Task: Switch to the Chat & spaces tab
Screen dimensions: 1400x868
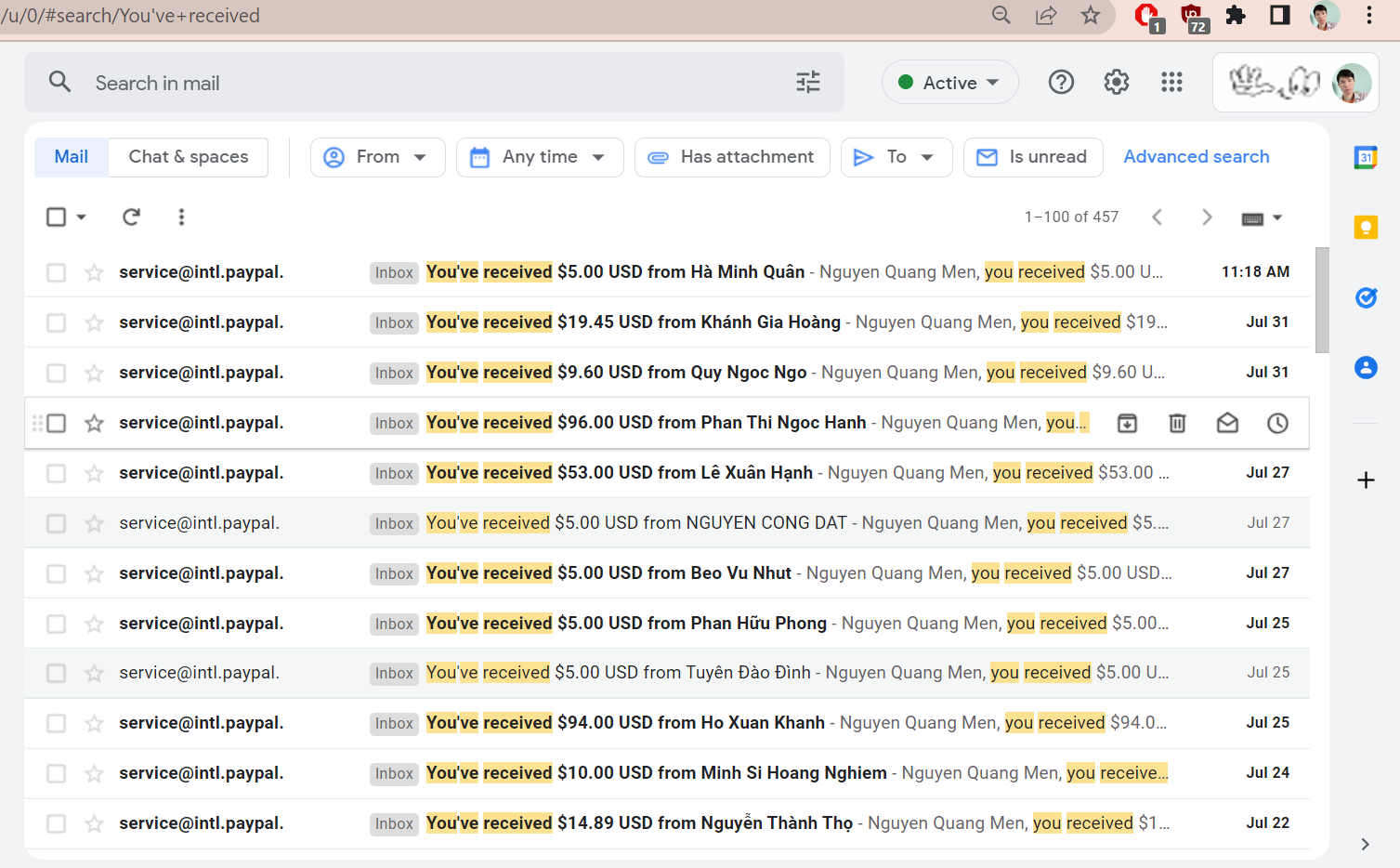Action: [189, 157]
